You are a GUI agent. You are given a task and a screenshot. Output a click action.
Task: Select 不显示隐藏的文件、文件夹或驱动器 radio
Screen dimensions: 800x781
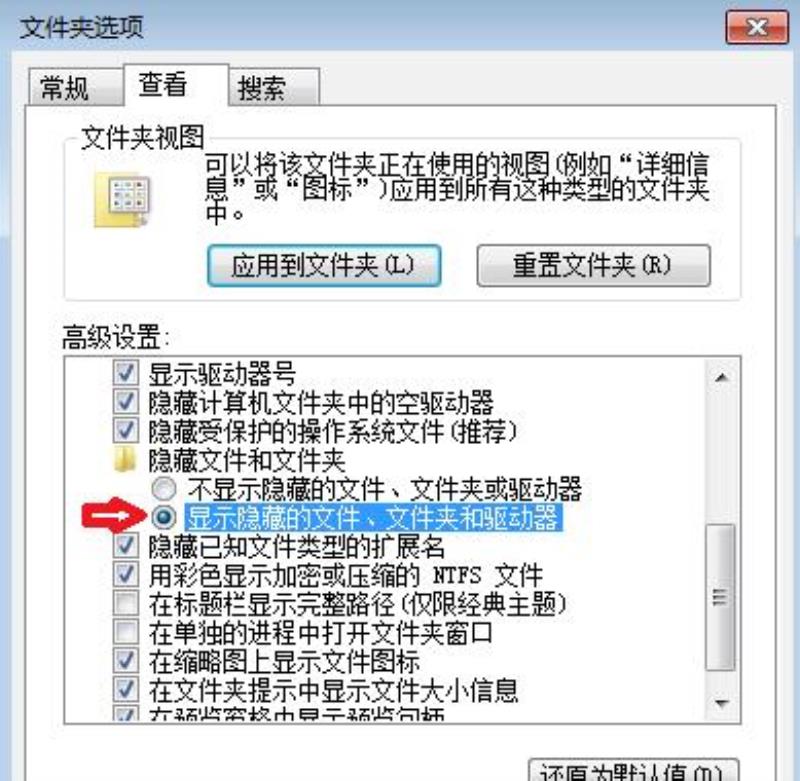[x=164, y=489]
